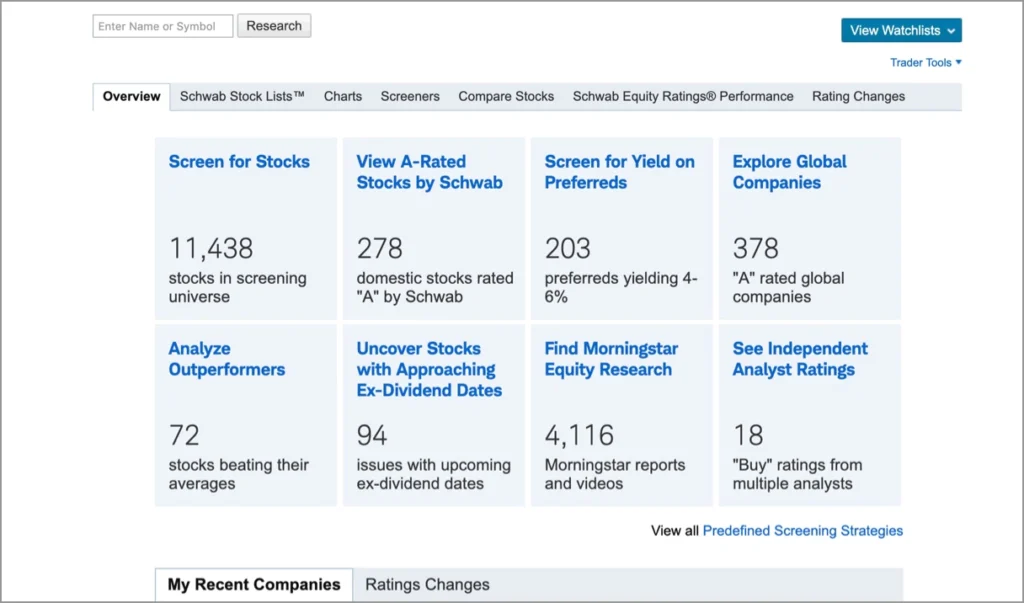Click 'issues with upcoming ex-dividend dates' text
1024x603 pixels.
pyautogui.click(x=434, y=474)
